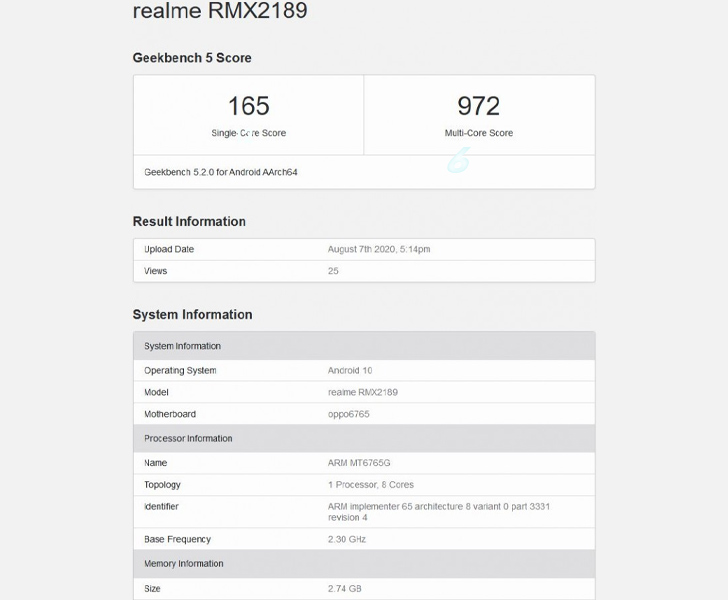This screenshot has width=728, height=600.
Task: Click the processor 'Name' row label
Action: [x=156, y=463]
